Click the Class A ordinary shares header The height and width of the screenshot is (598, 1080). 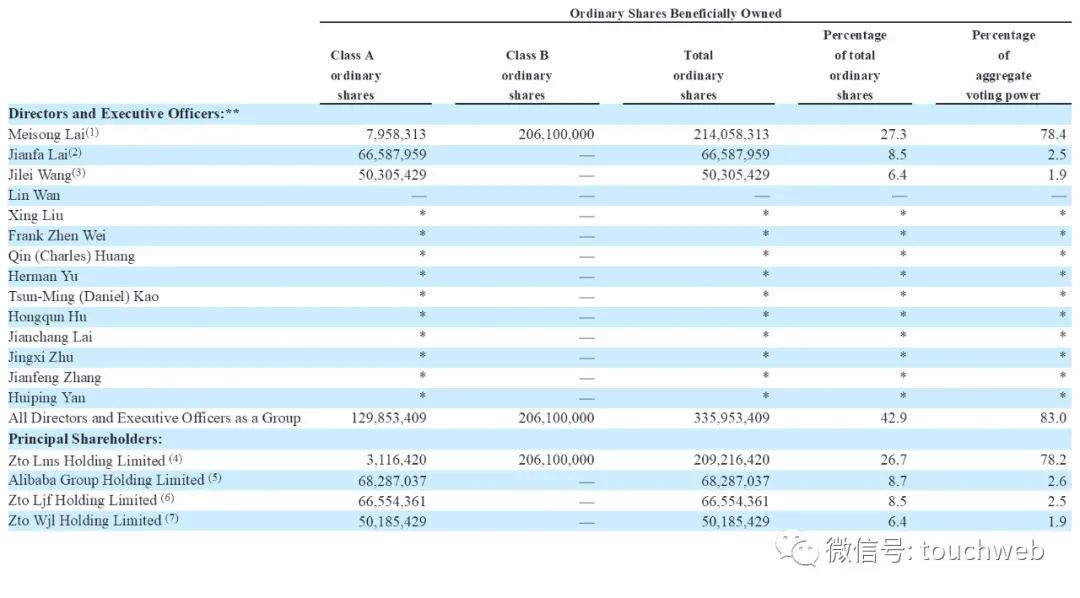point(355,75)
